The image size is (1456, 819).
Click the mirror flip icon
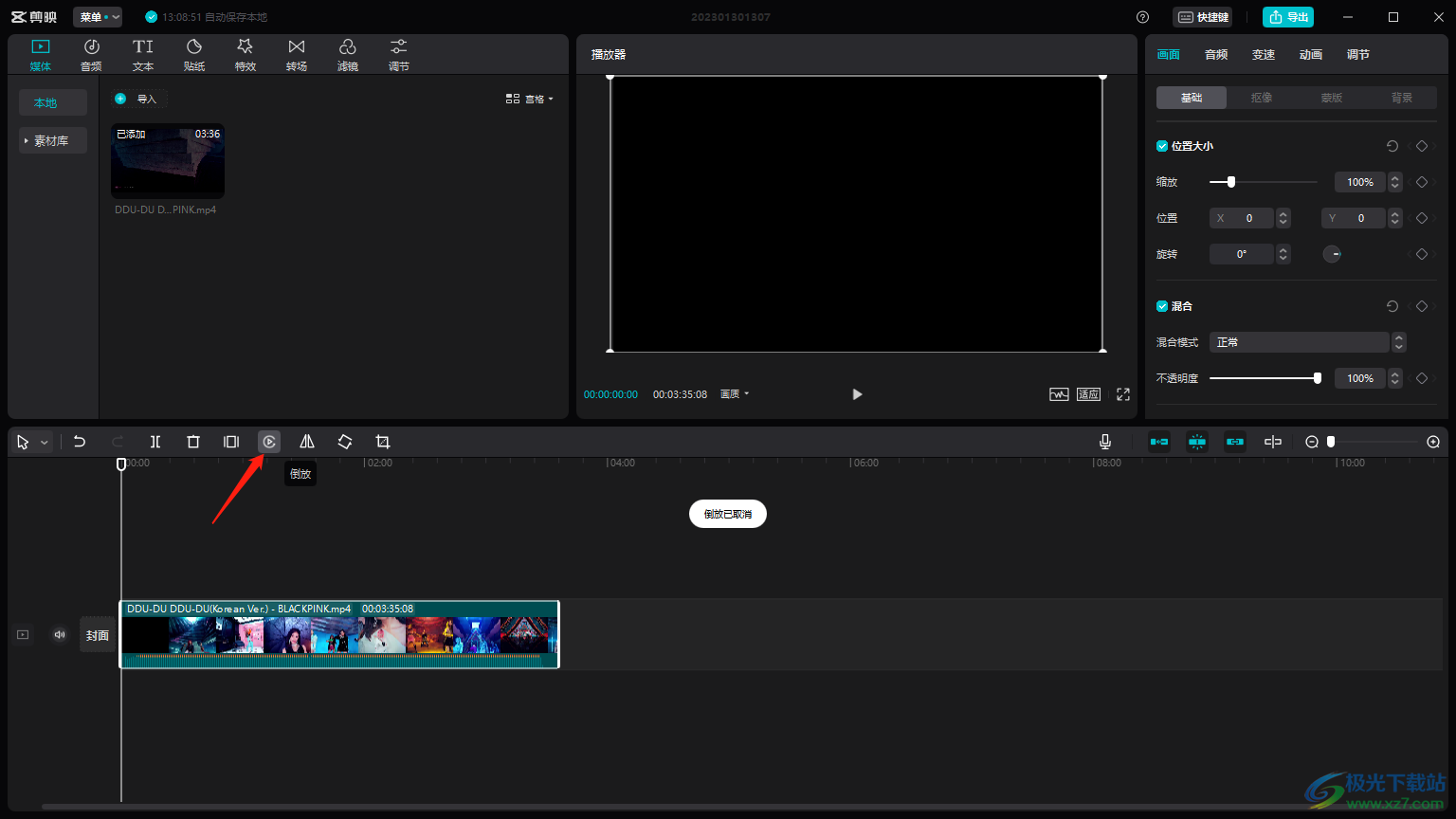(307, 442)
